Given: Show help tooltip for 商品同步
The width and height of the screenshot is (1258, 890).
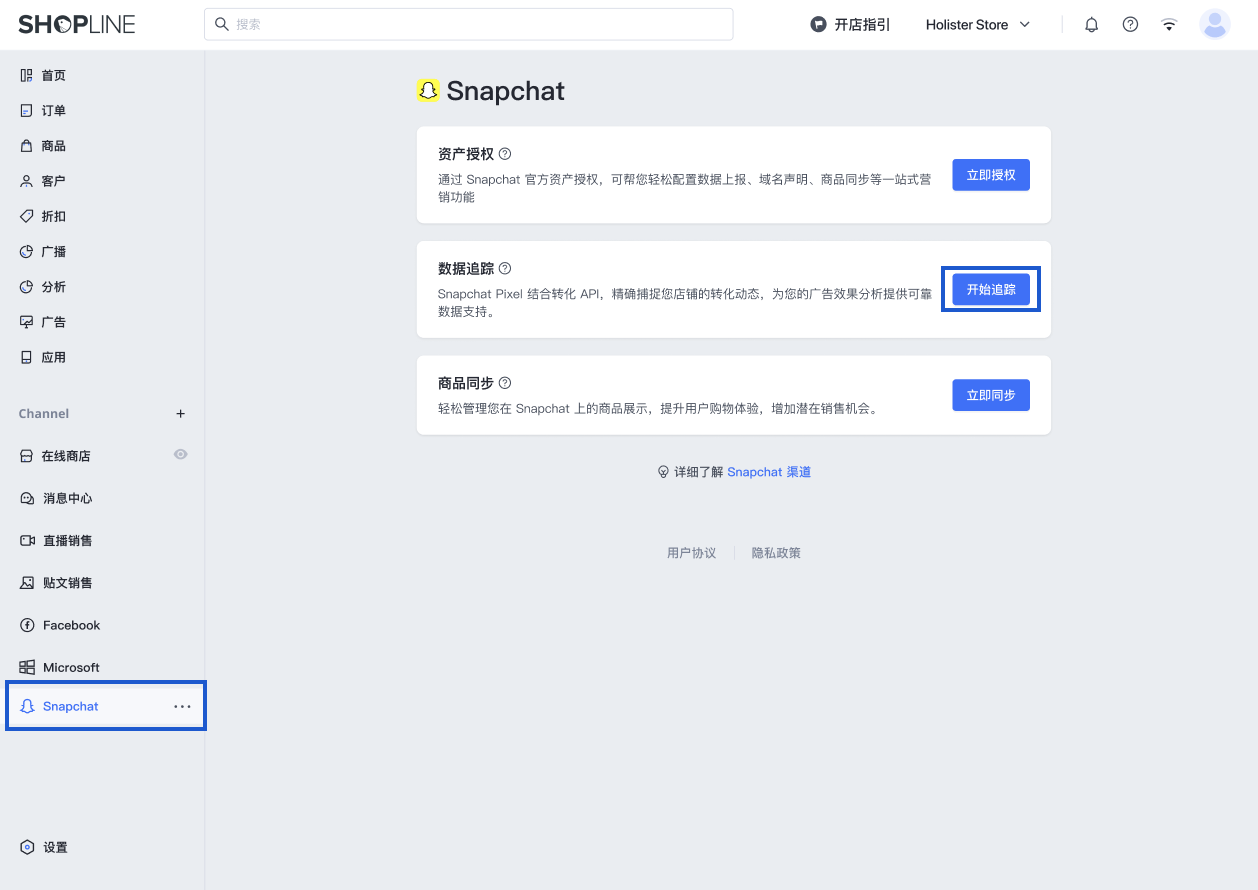Looking at the screenshot, I should [x=505, y=383].
